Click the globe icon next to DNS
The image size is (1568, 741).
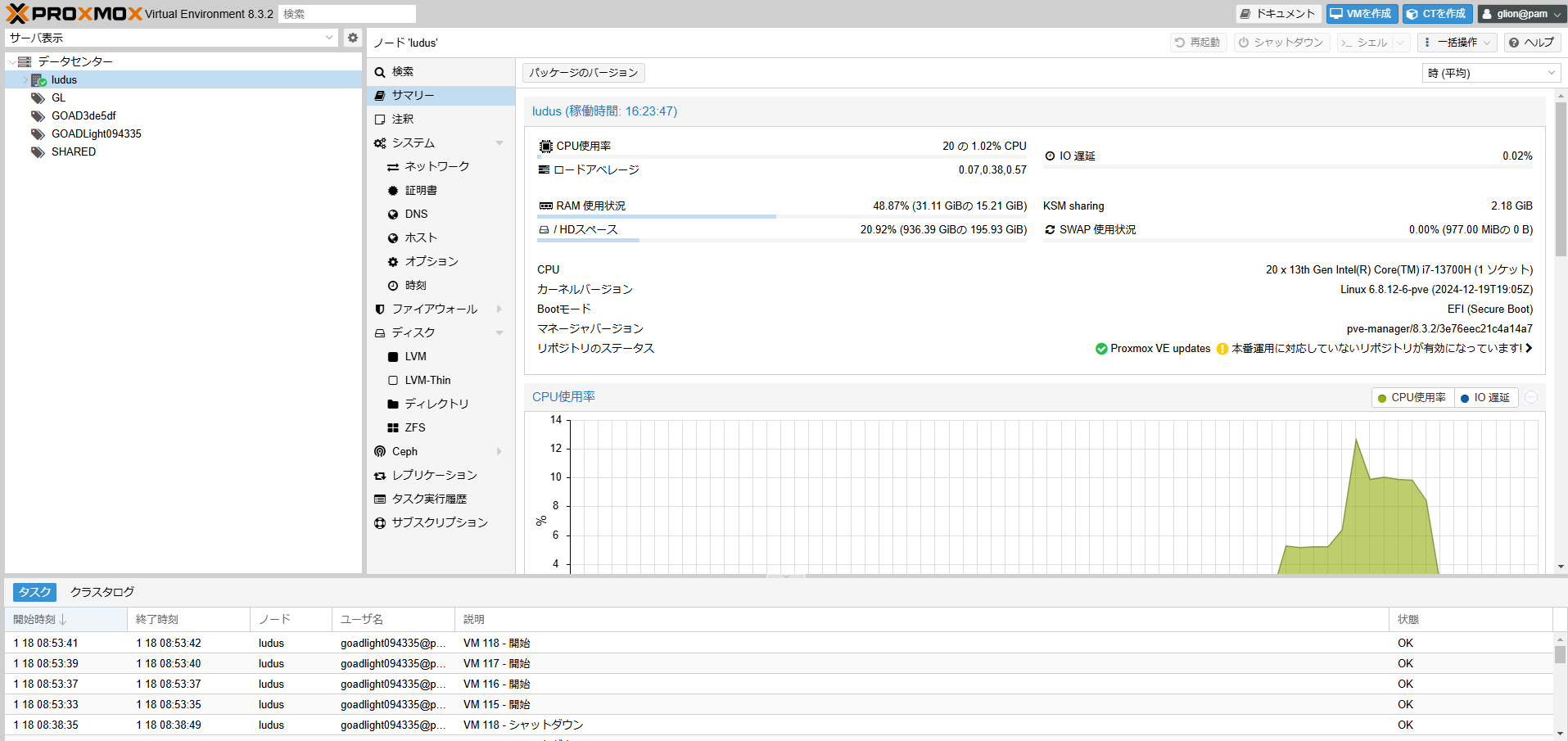coord(393,215)
